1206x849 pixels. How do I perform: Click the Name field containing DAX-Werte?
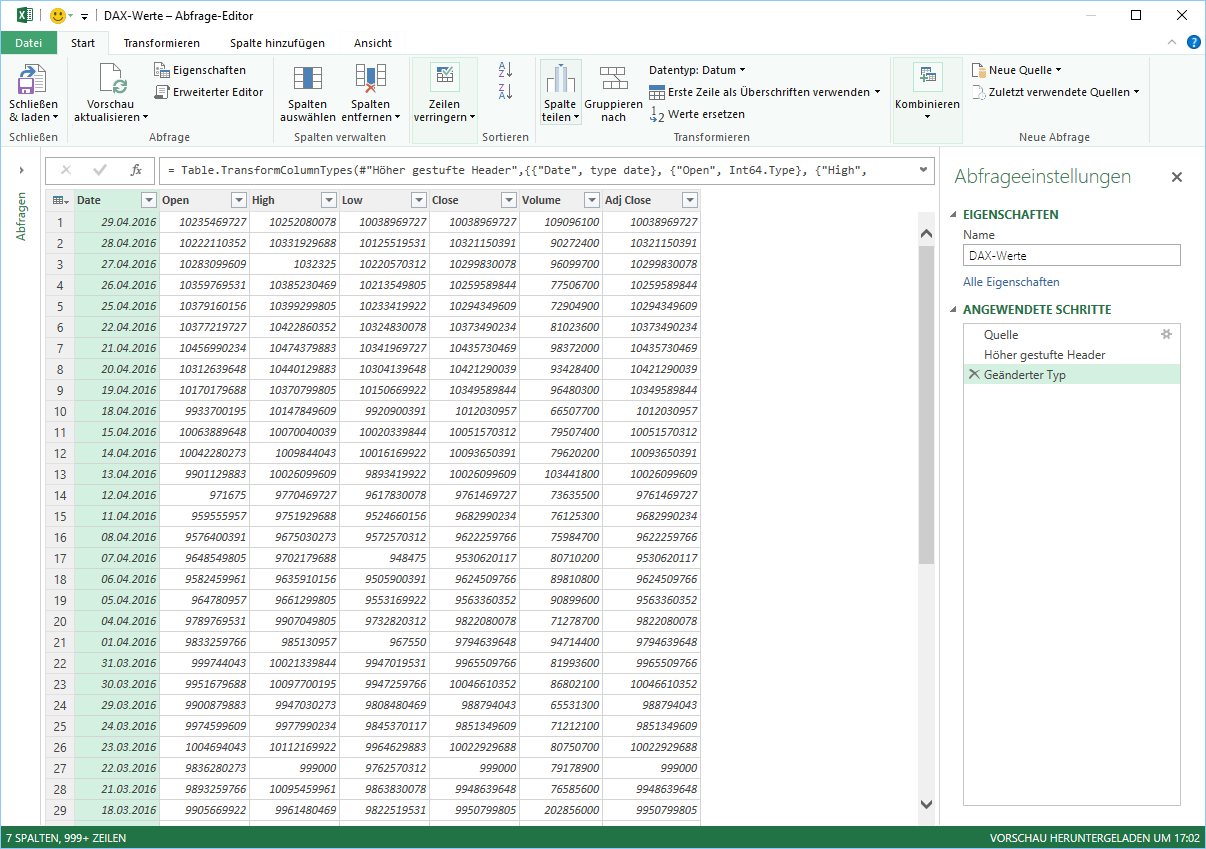point(1071,256)
